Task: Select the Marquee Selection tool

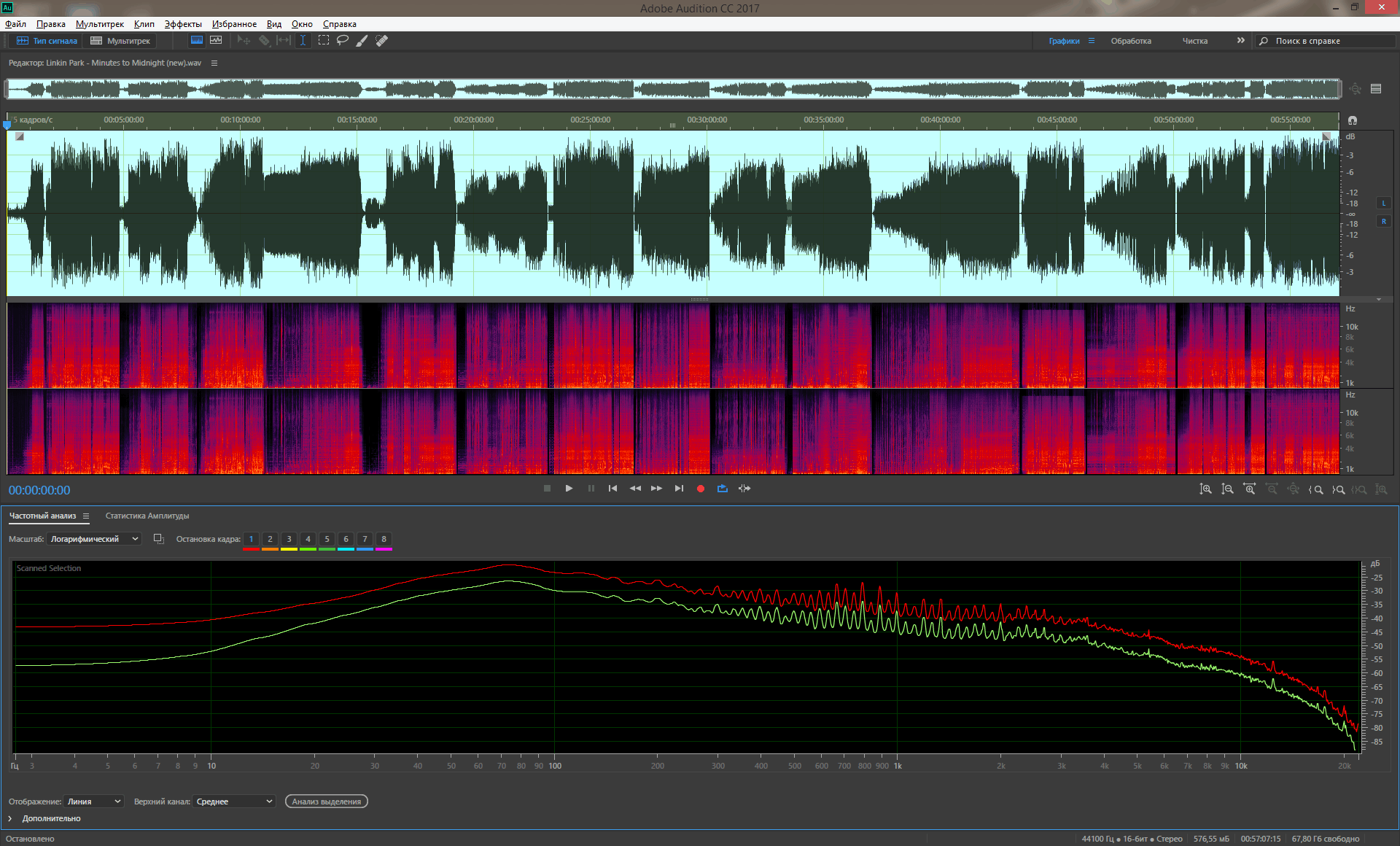Action: point(324,40)
